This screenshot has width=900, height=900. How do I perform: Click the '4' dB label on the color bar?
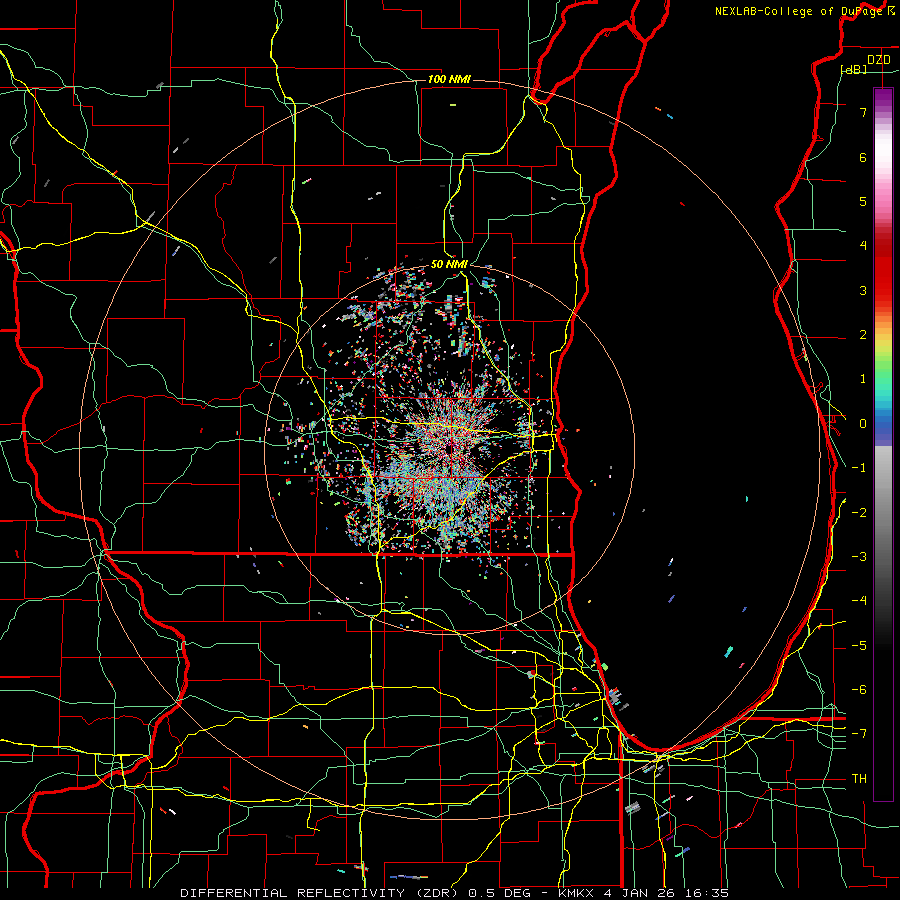point(863,246)
